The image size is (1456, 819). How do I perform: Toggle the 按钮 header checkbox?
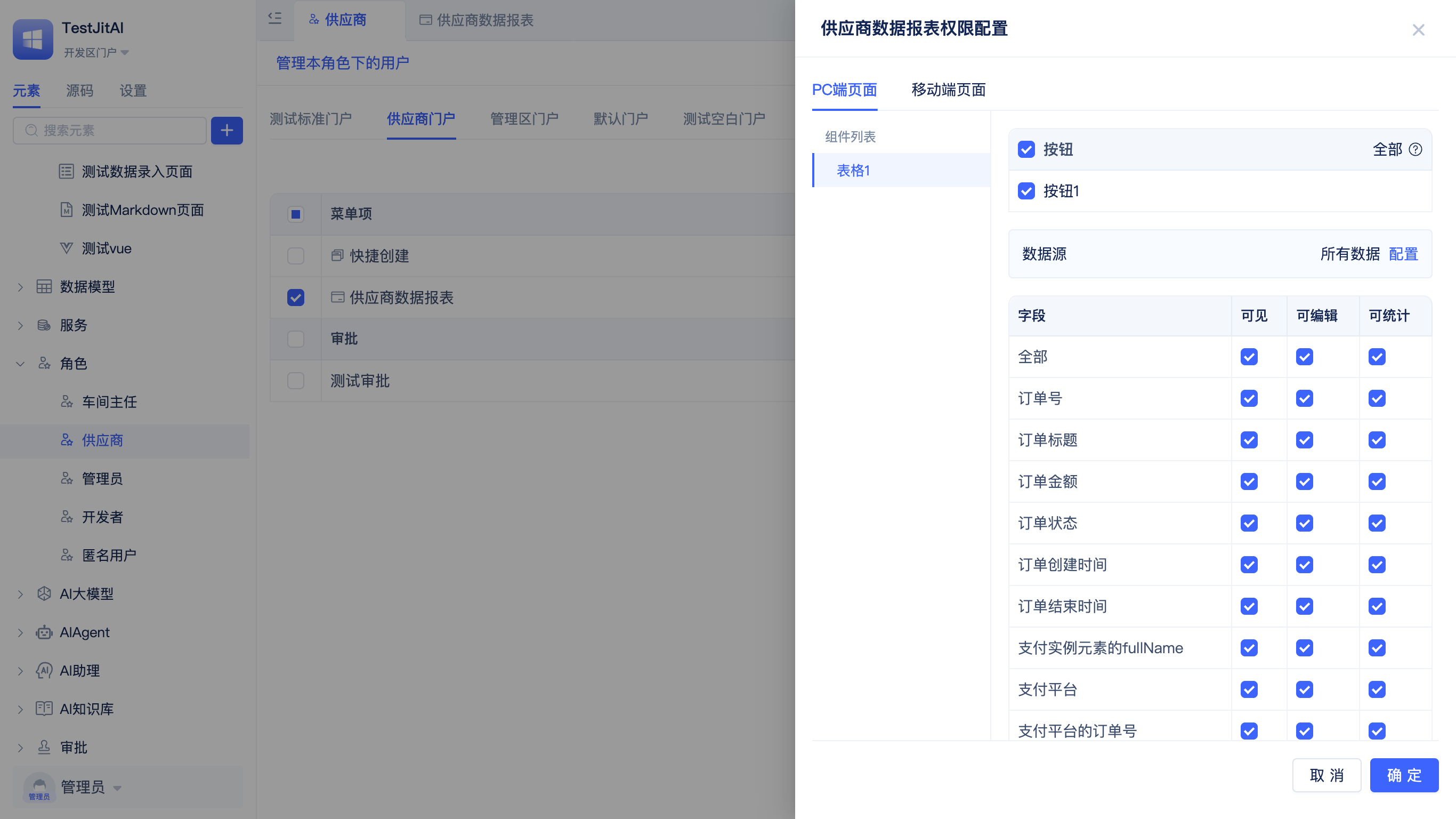(1026, 149)
